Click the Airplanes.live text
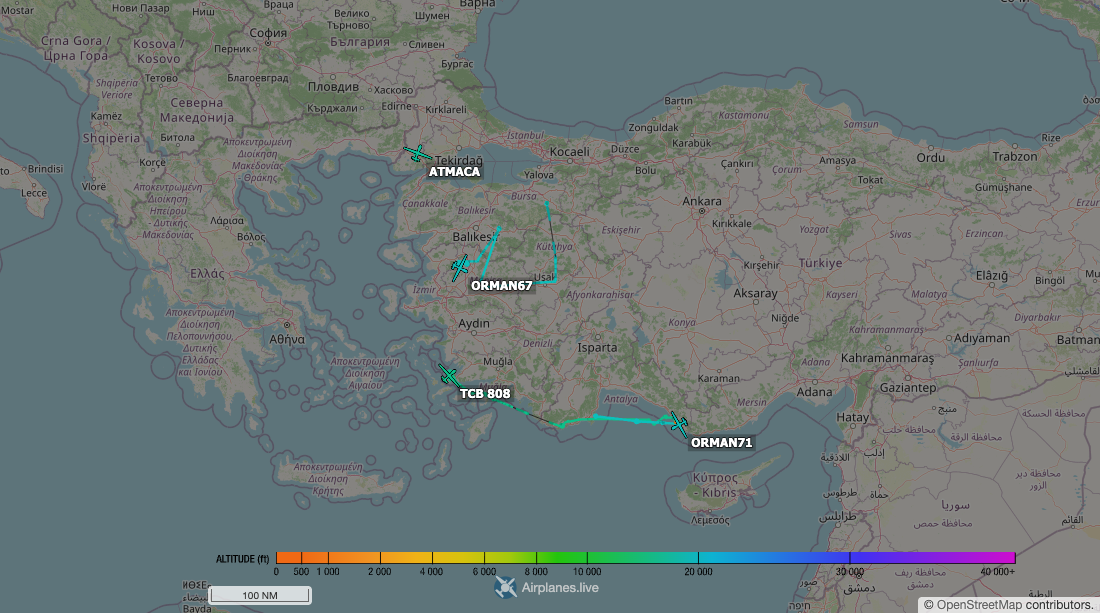1100x613 pixels. (x=560, y=588)
